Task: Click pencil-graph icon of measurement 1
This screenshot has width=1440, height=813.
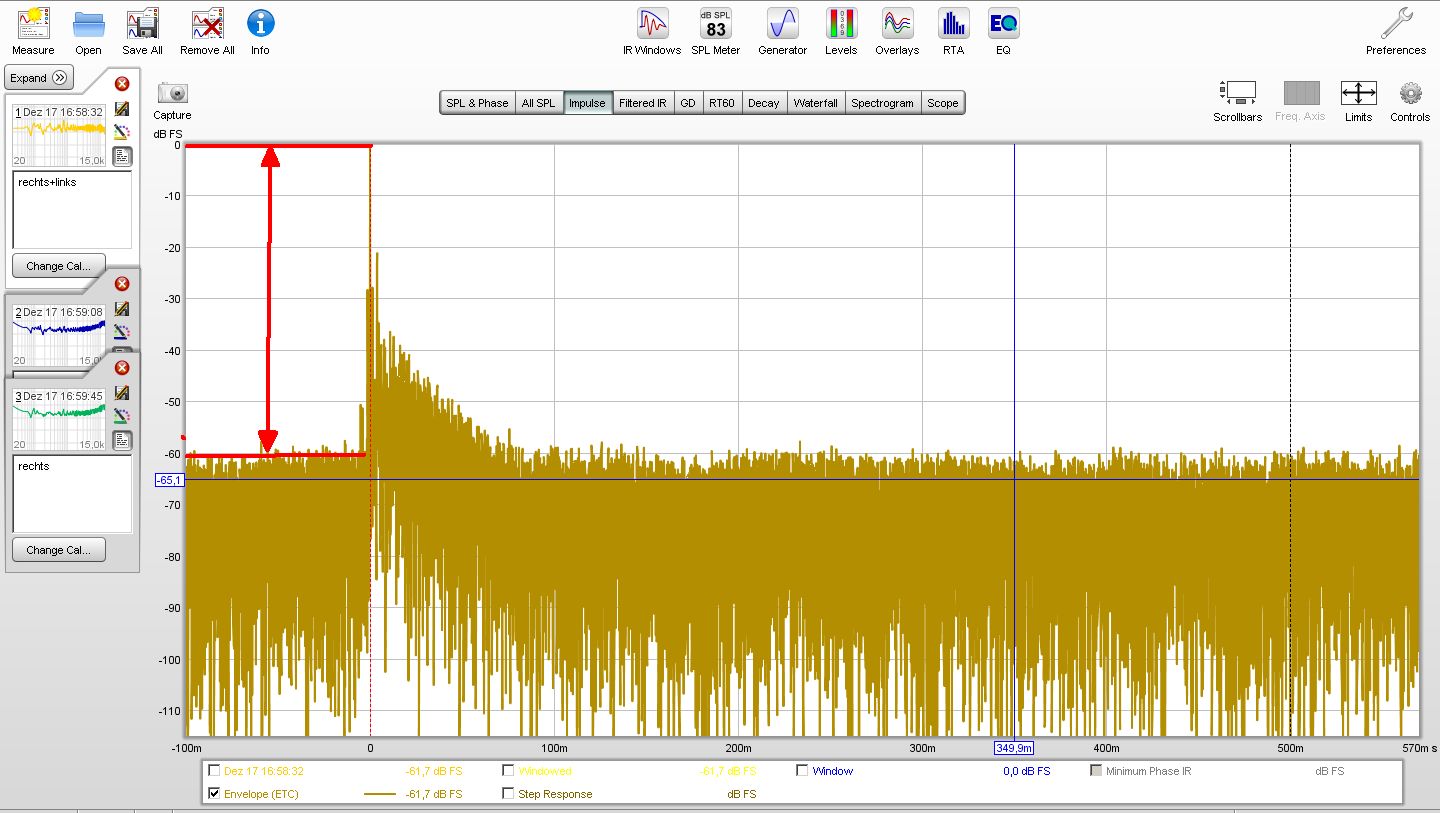Action: [x=122, y=109]
